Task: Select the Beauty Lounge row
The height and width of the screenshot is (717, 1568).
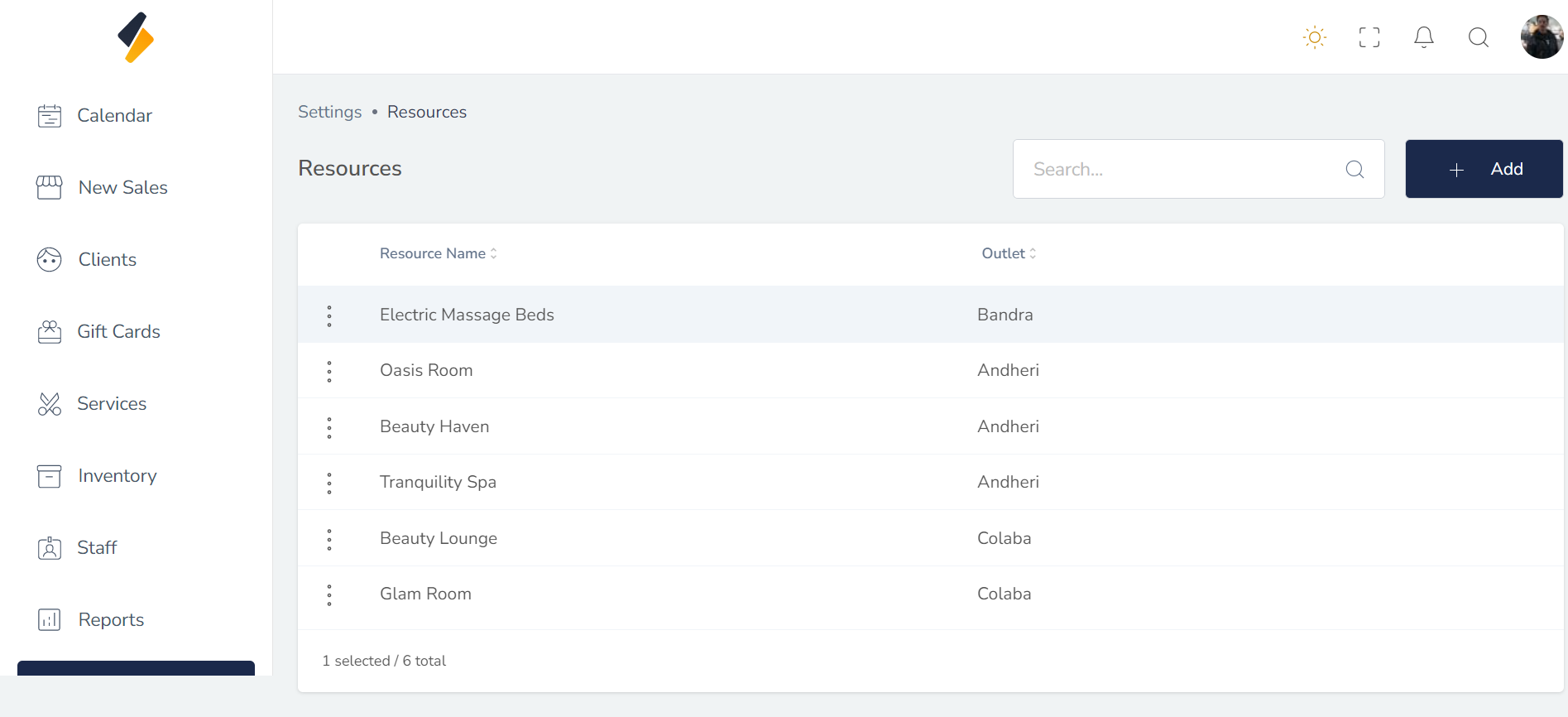Action: click(x=439, y=538)
